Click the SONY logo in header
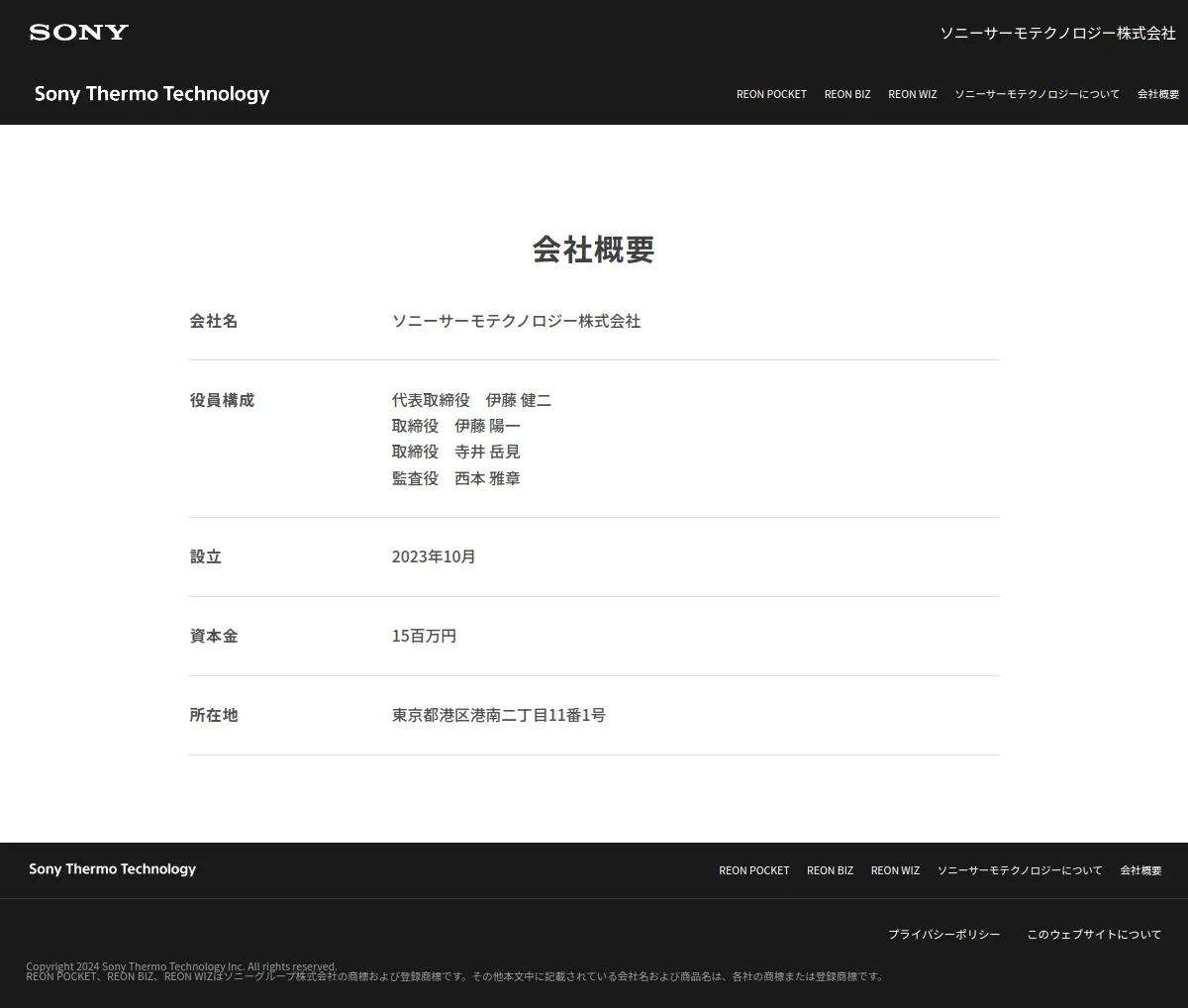The image size is (1188, 1008). (79, 32)
